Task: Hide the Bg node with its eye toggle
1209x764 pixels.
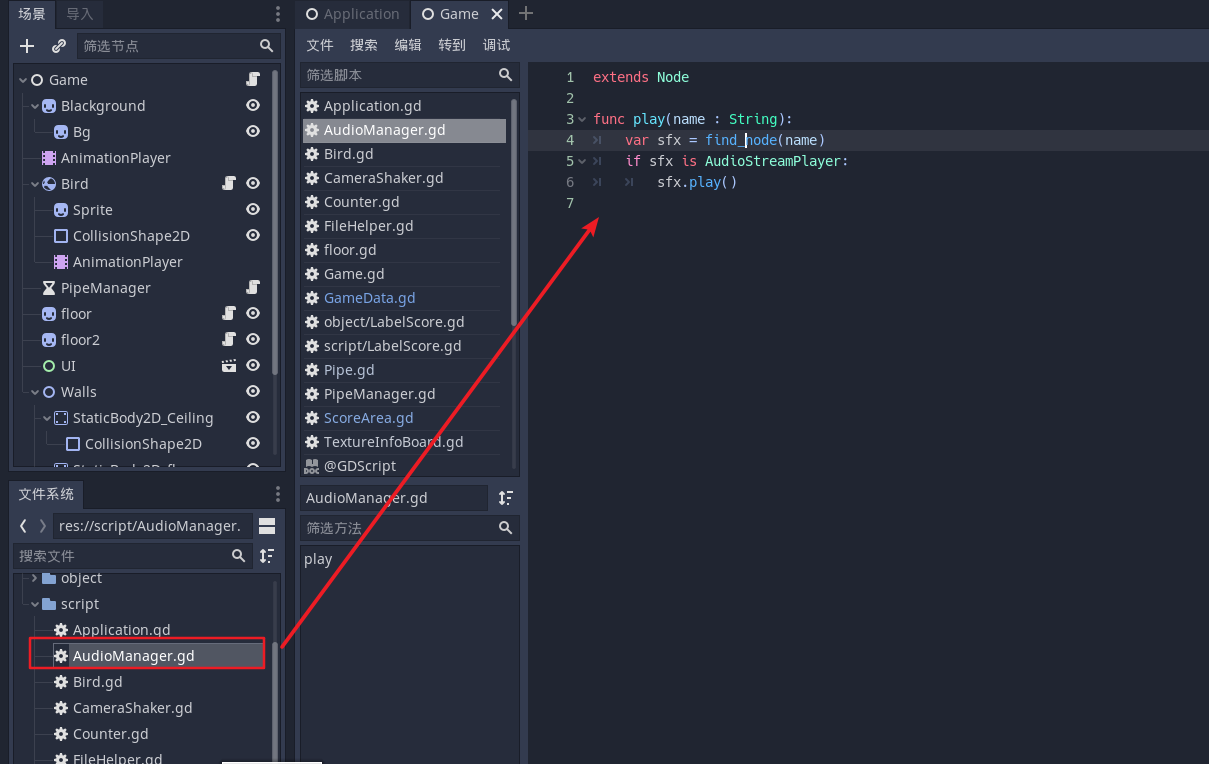Action: (253, 131)
